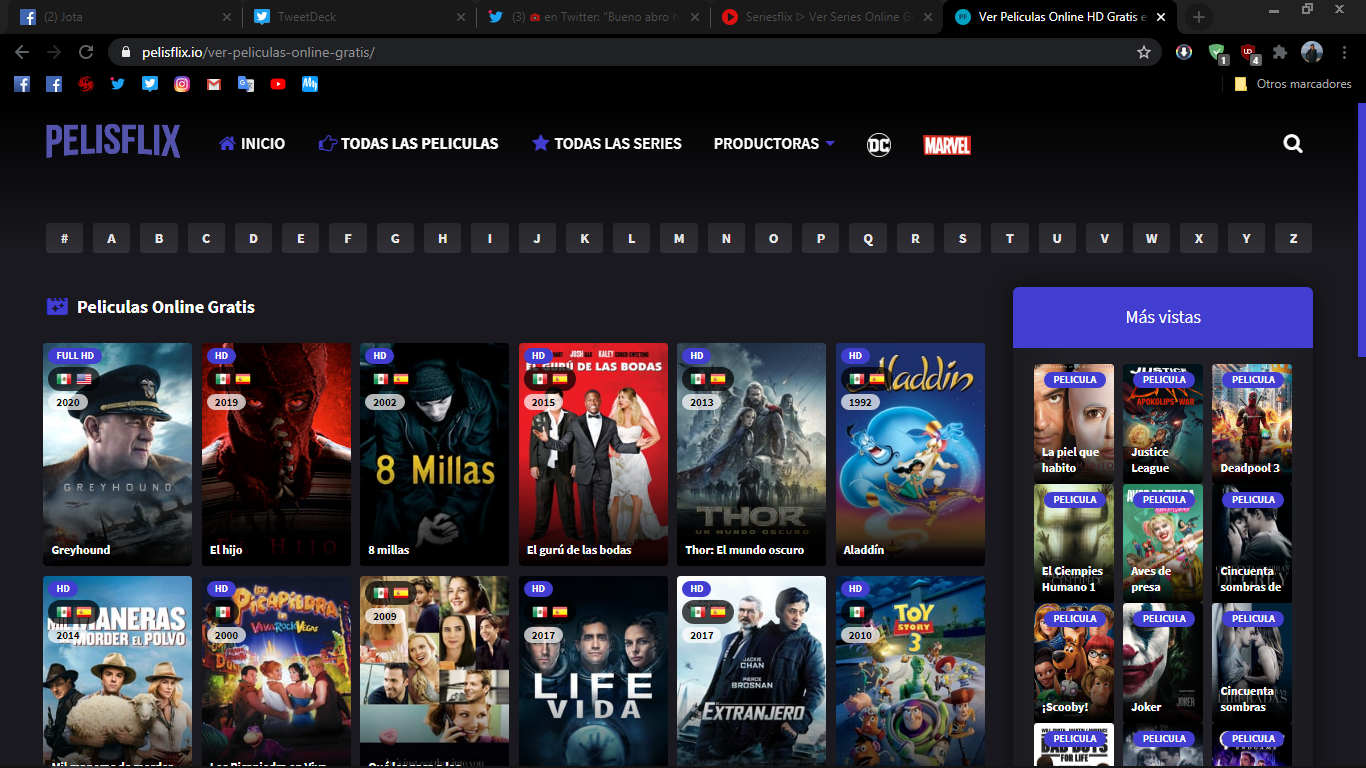
Task: Filter movies by letter M
Action: tap(679, 238)
